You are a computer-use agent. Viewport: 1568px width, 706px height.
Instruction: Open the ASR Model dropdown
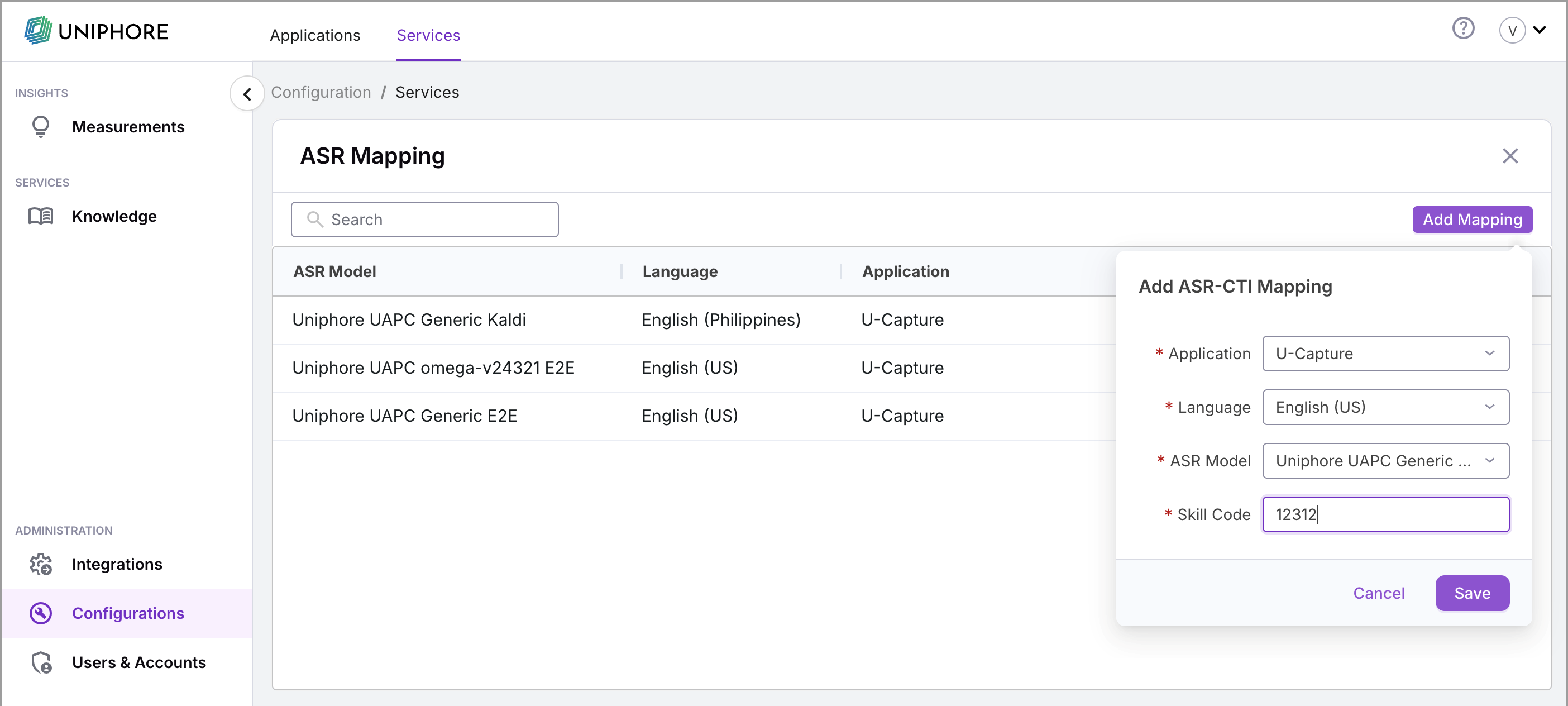point(1385,461)
